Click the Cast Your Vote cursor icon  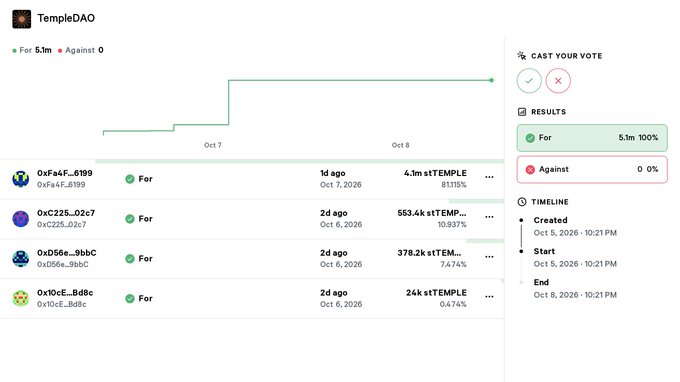(522, 56)
